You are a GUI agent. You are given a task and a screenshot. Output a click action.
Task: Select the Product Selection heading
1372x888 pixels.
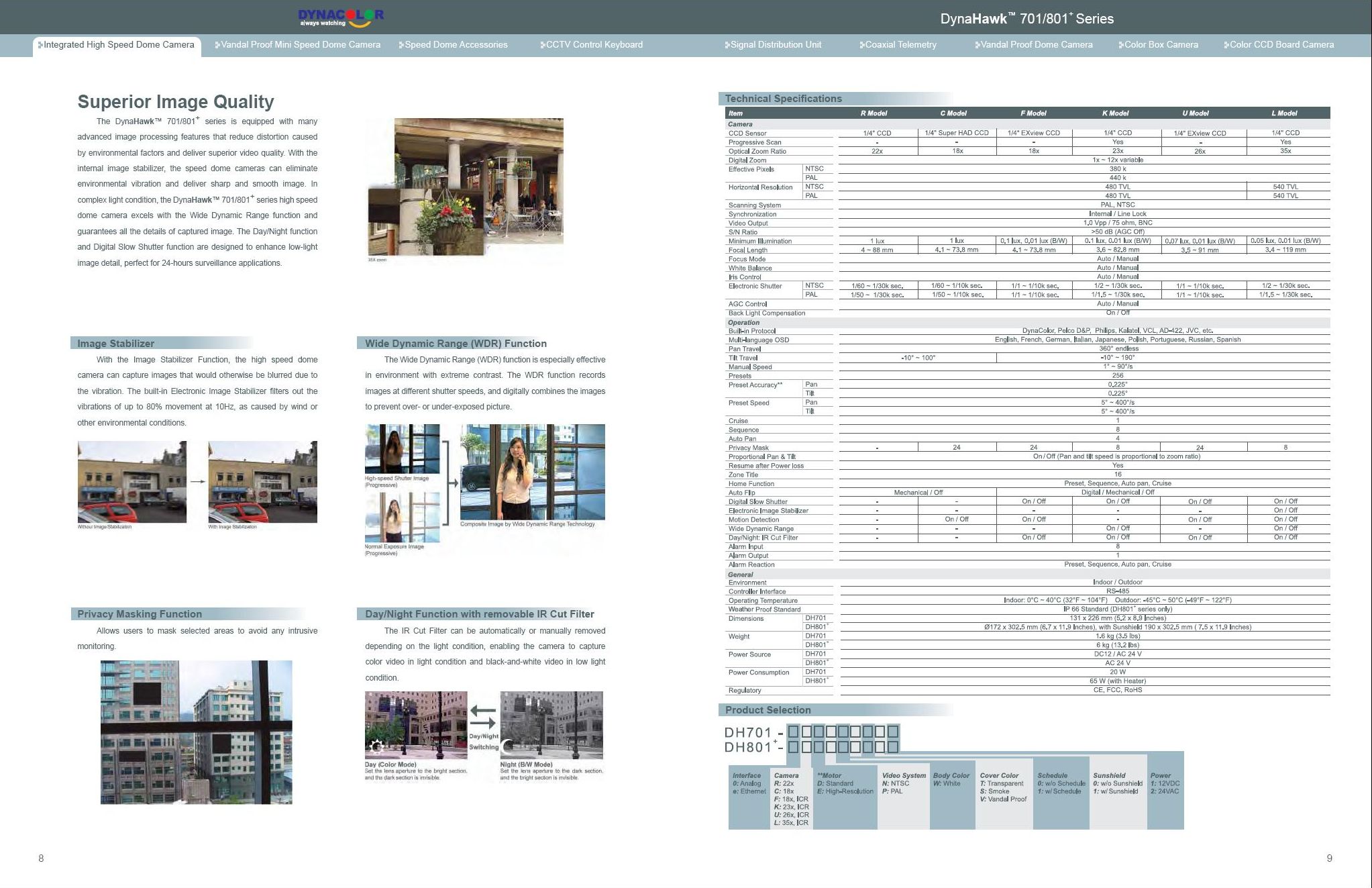click(768, 710)
